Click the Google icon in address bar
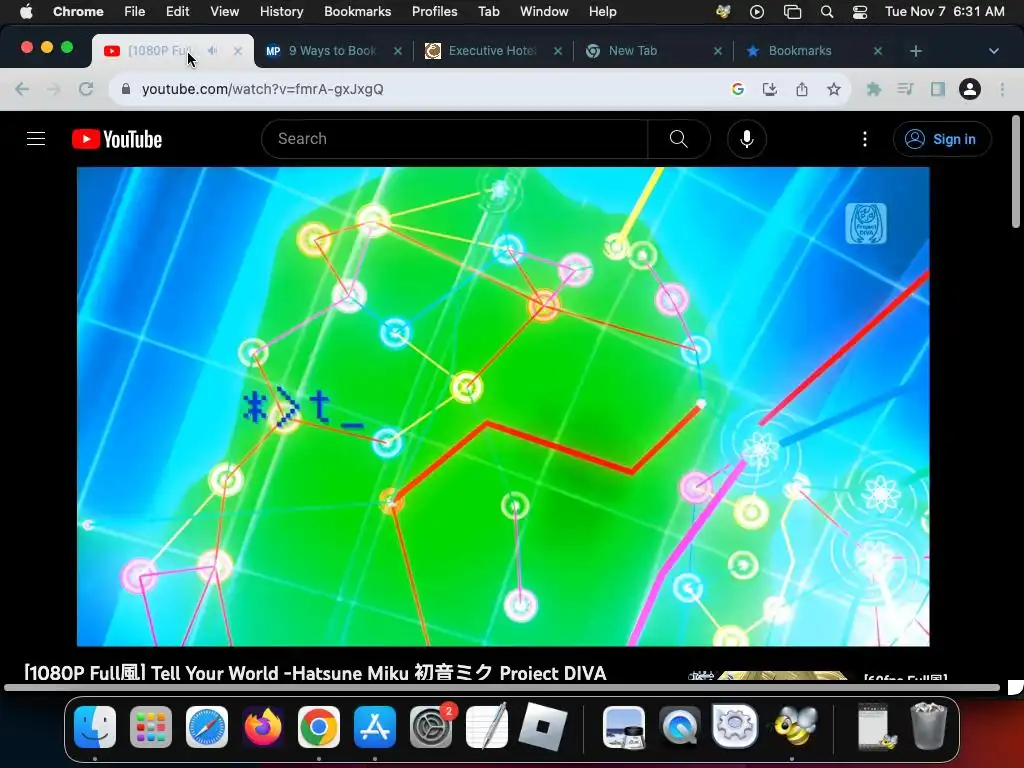Image resolution: width=1024 pixels, height=768 pixels. coord(738,89)
